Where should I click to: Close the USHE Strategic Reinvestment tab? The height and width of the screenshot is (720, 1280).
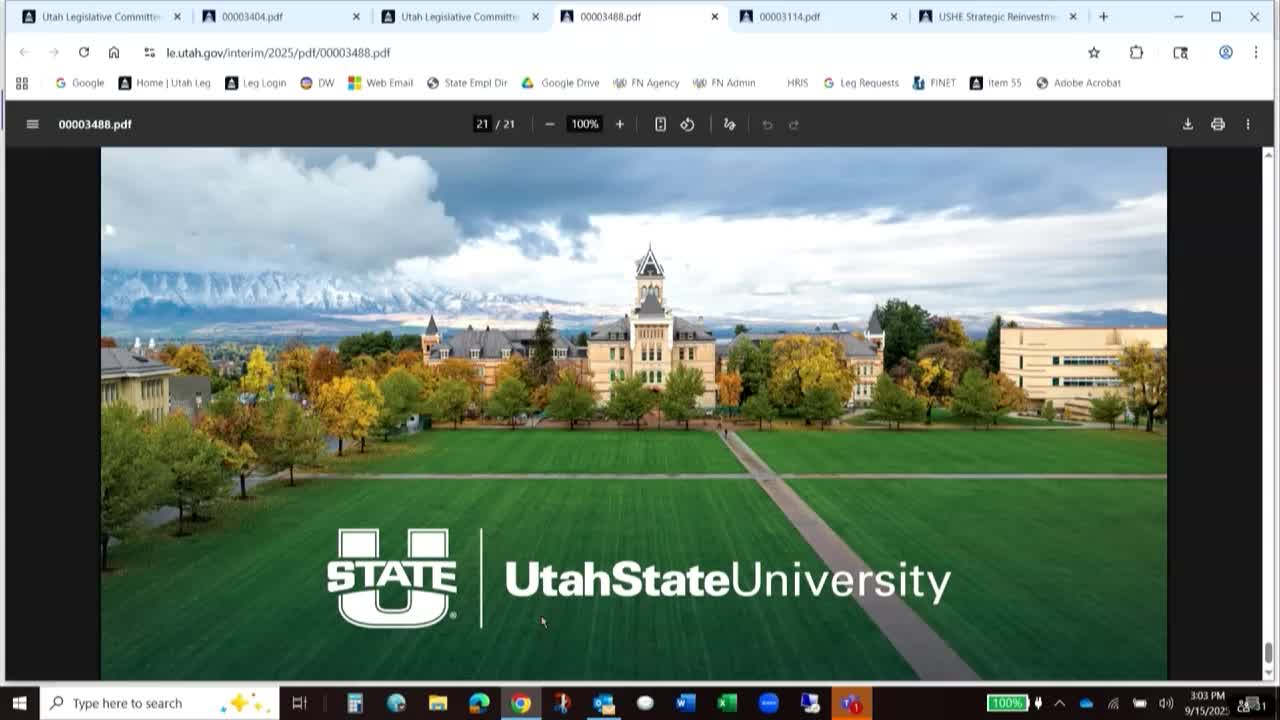pos(1073,16)
